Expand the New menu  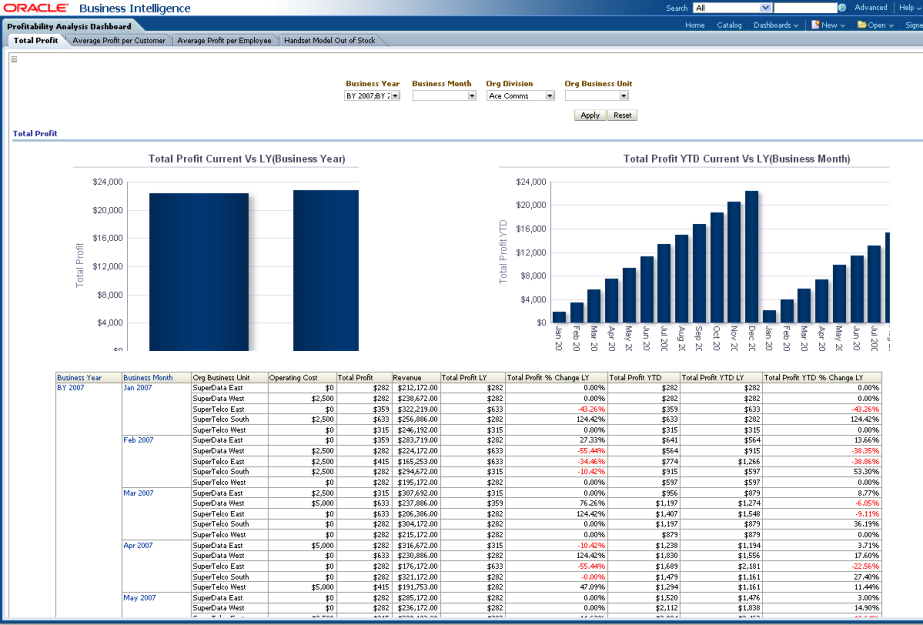[x=832, y=25]
